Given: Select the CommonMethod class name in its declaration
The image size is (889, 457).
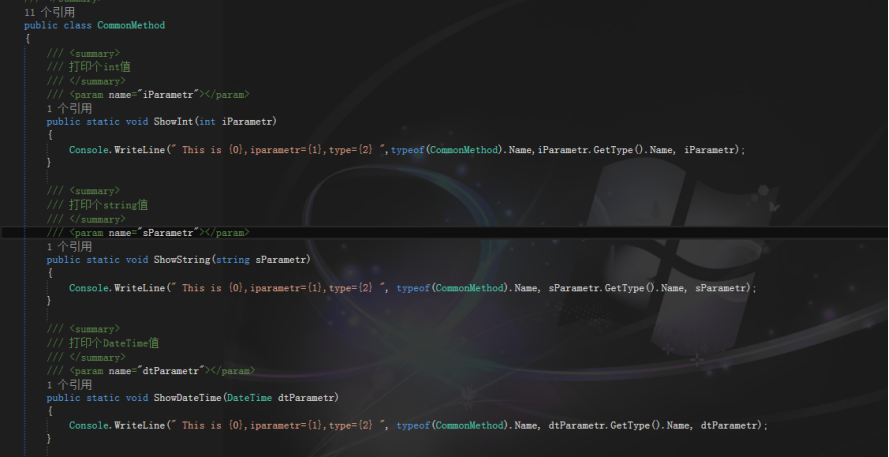Looking at the screenshot, I should point(131,25).
